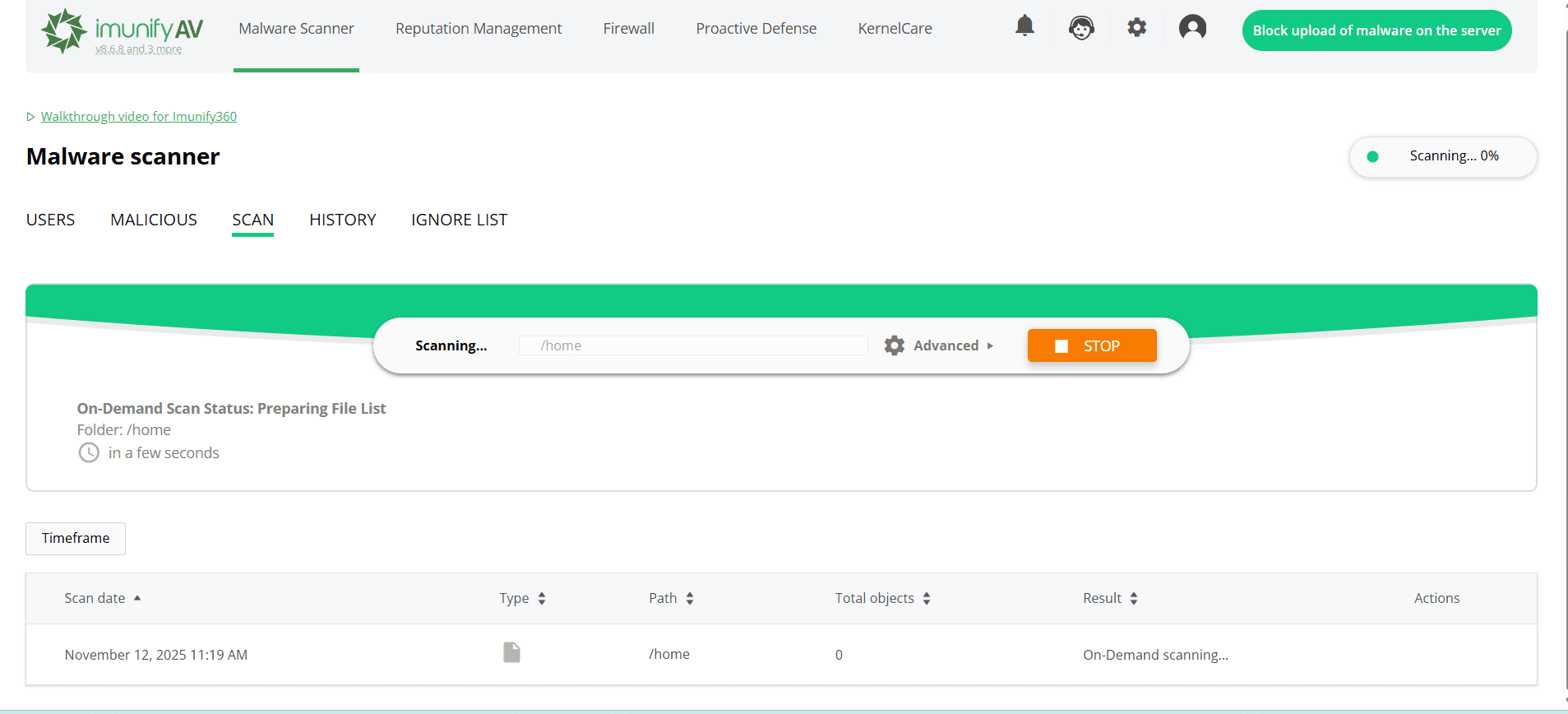Click the clock icon beside 'in a few seconds'

89,452
